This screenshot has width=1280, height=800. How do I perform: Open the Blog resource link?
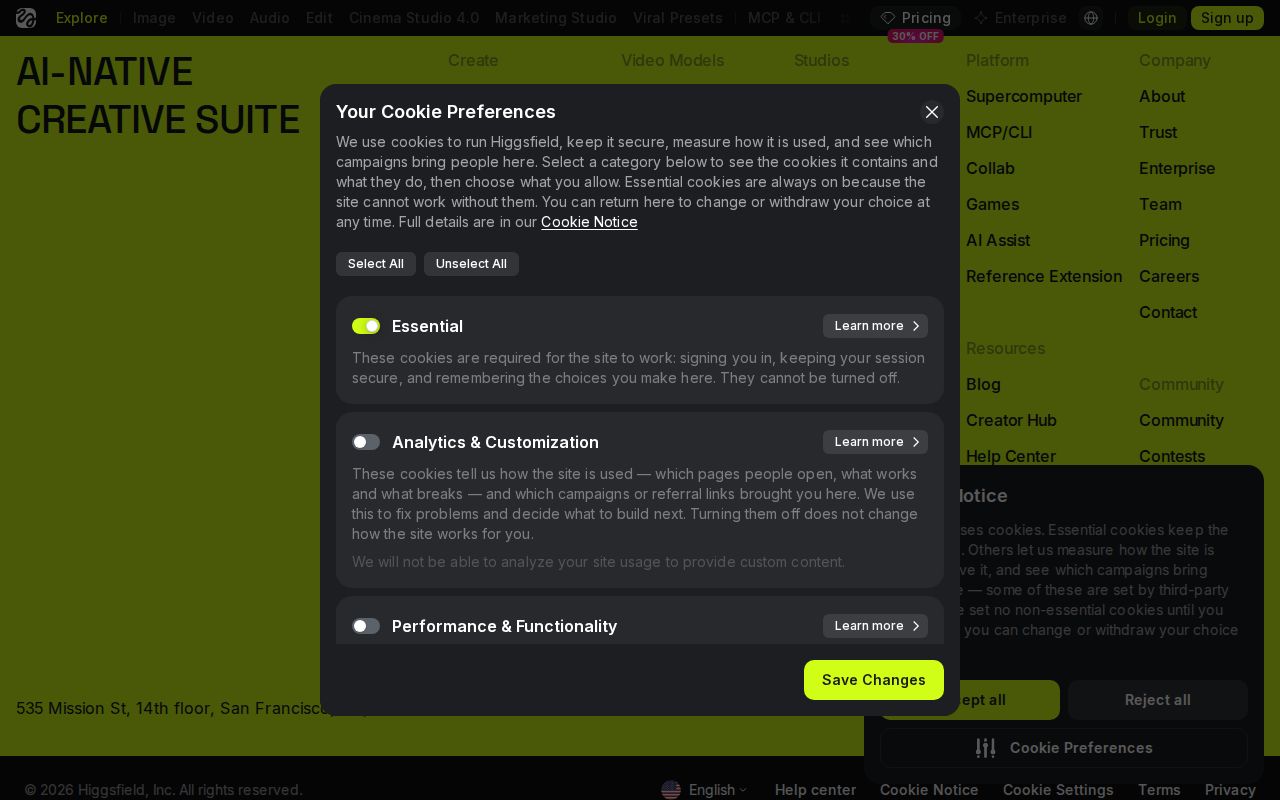[983, 384]
